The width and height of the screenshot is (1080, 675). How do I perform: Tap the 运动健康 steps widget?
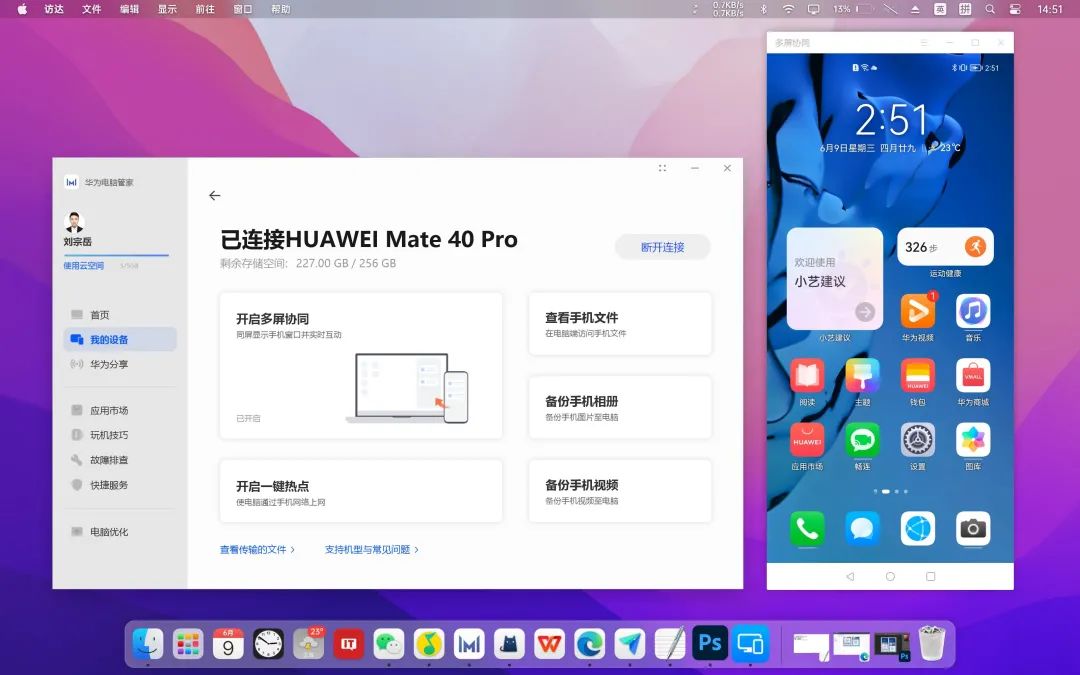point(945,247)
